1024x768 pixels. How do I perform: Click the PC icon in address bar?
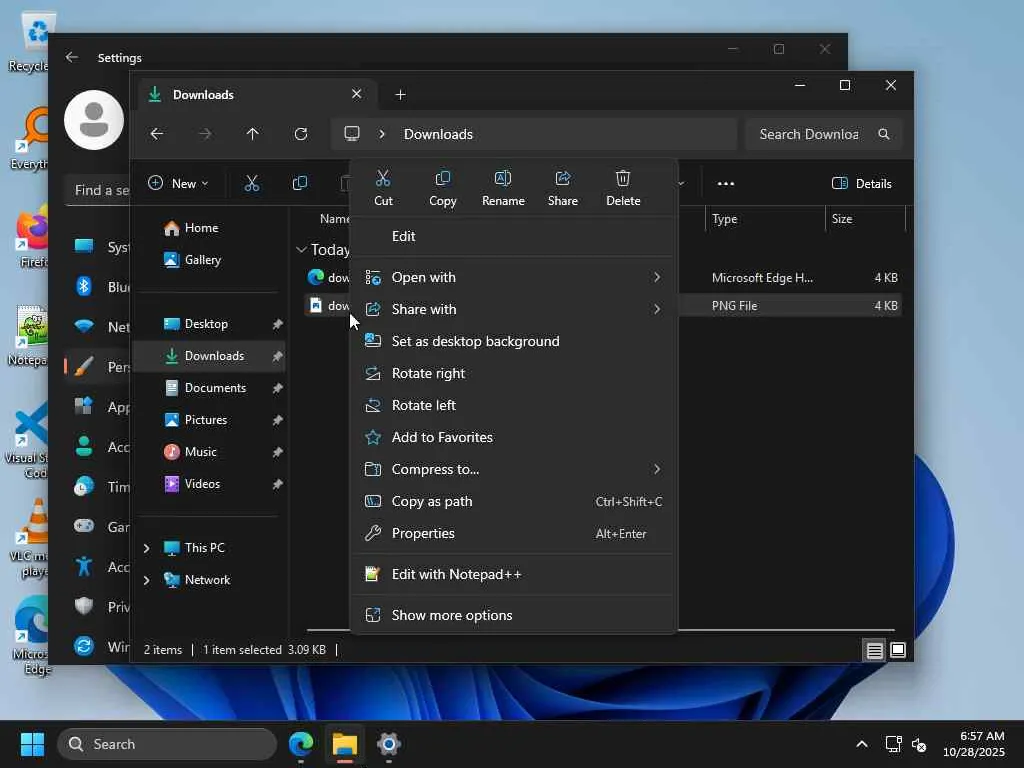tap(352, 134)
